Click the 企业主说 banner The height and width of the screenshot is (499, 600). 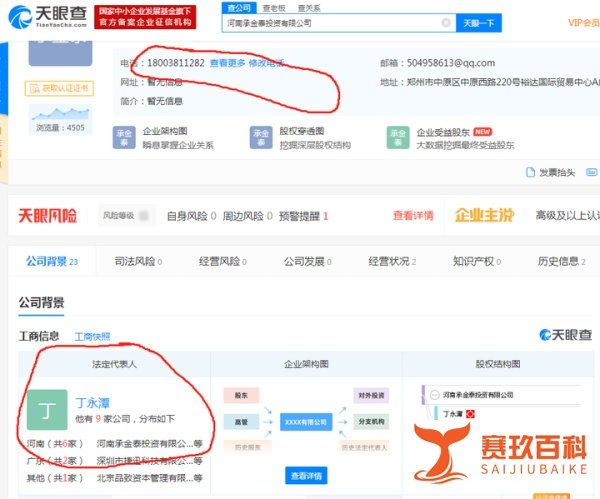pos(484,215)
